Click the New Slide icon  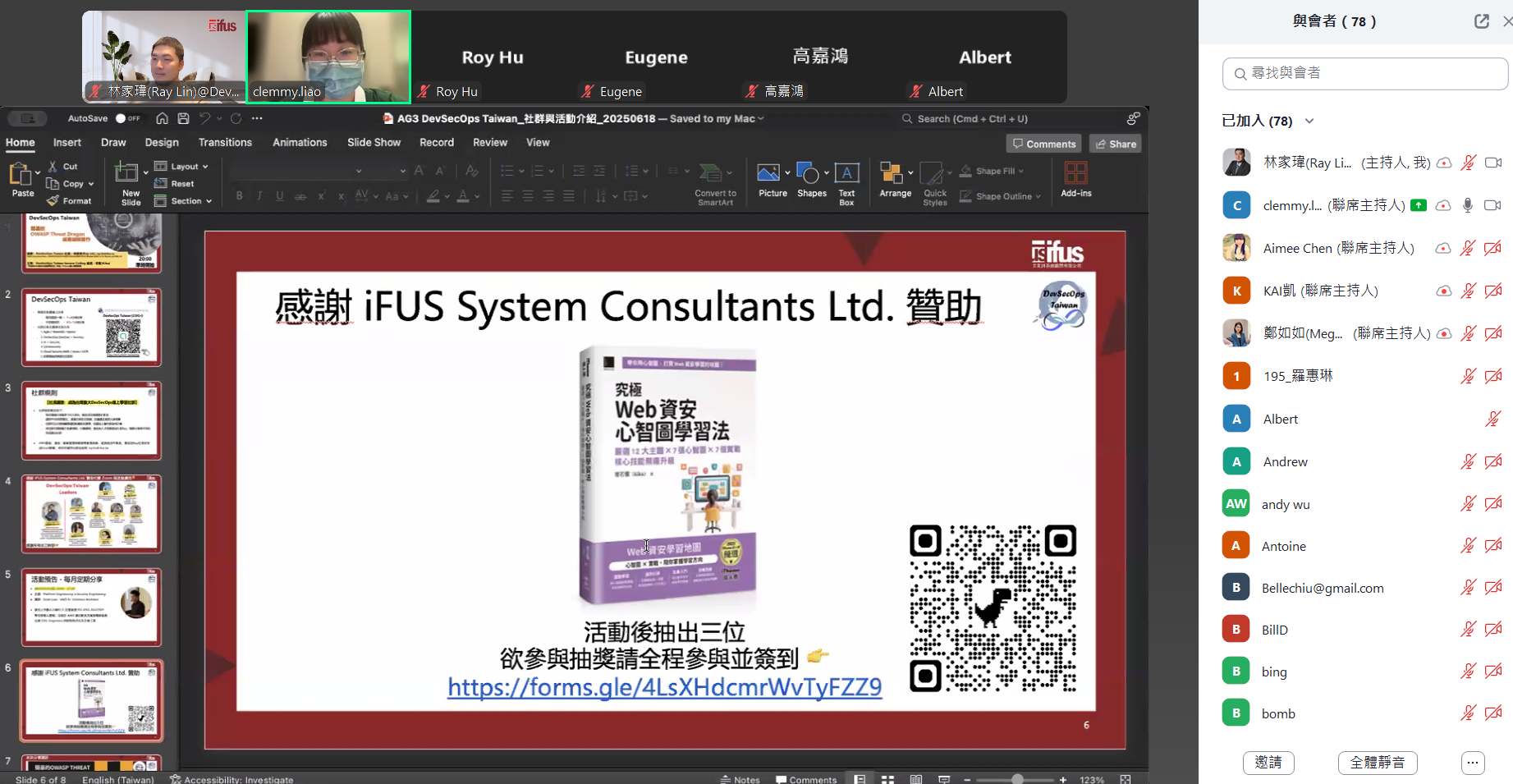click(x=126, y=173)
